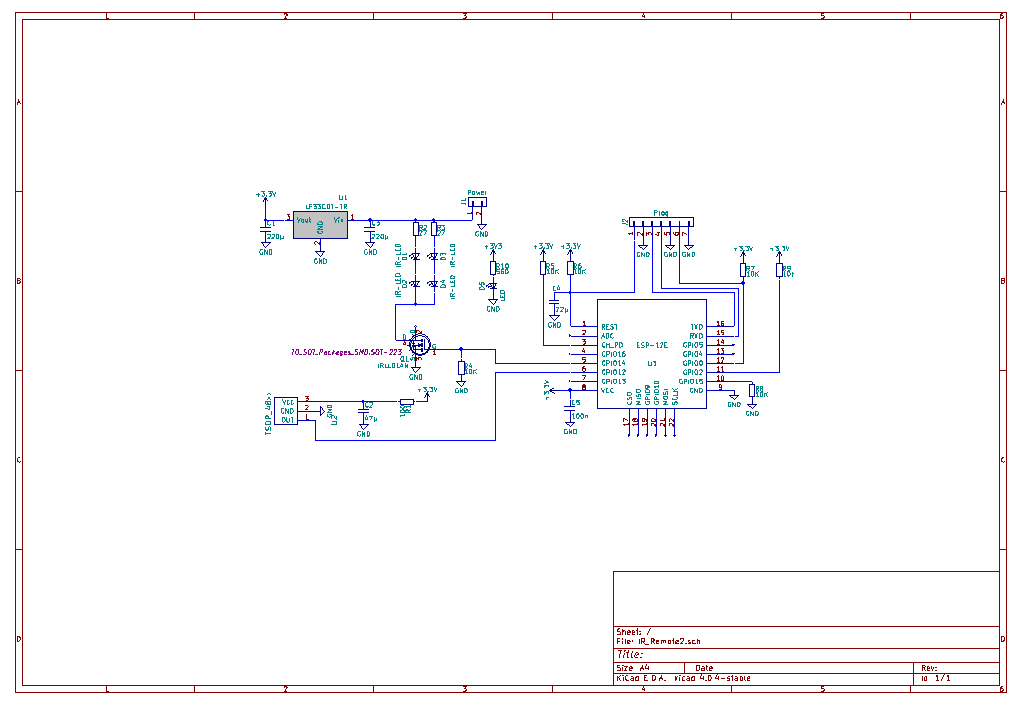Select the D3 IR-LED diode symbol
This screenshot has width=1016, height=708.
tap(433, 257)
